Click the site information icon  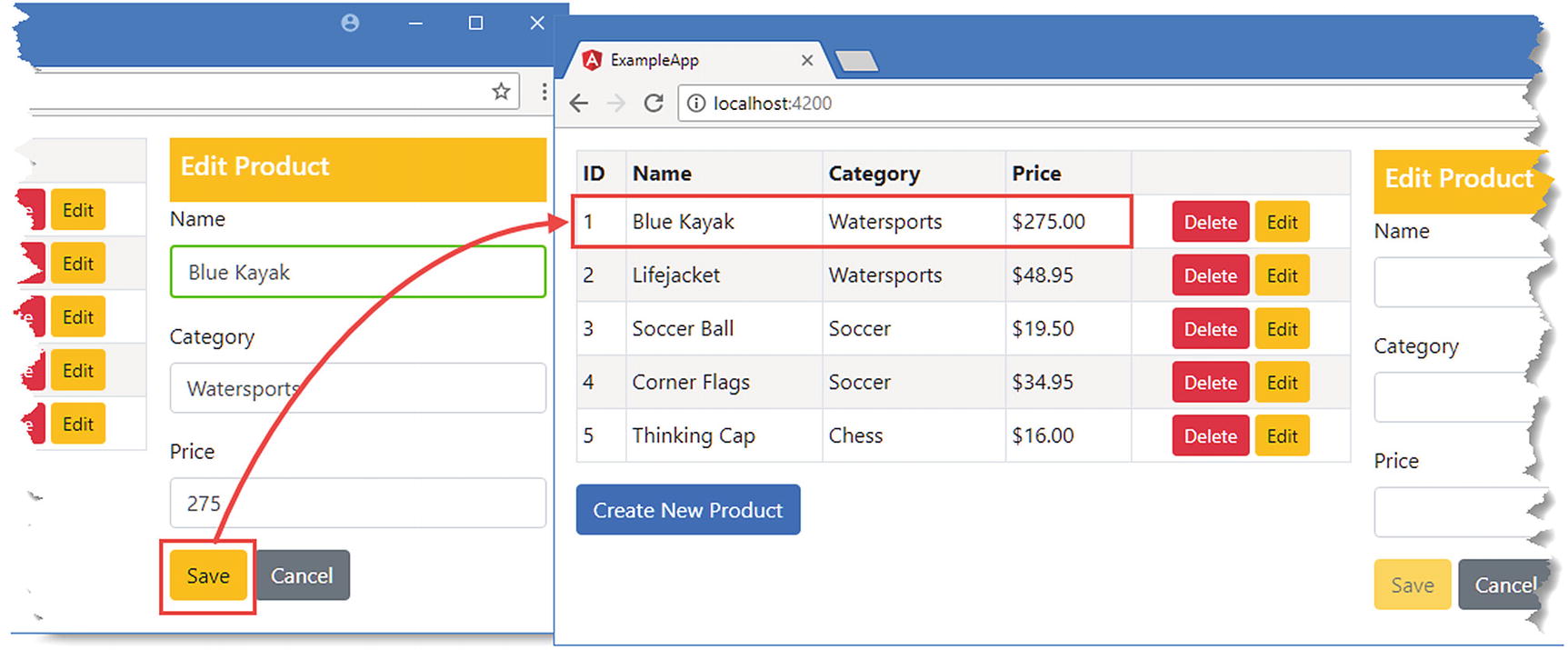(x=696, y=103)
